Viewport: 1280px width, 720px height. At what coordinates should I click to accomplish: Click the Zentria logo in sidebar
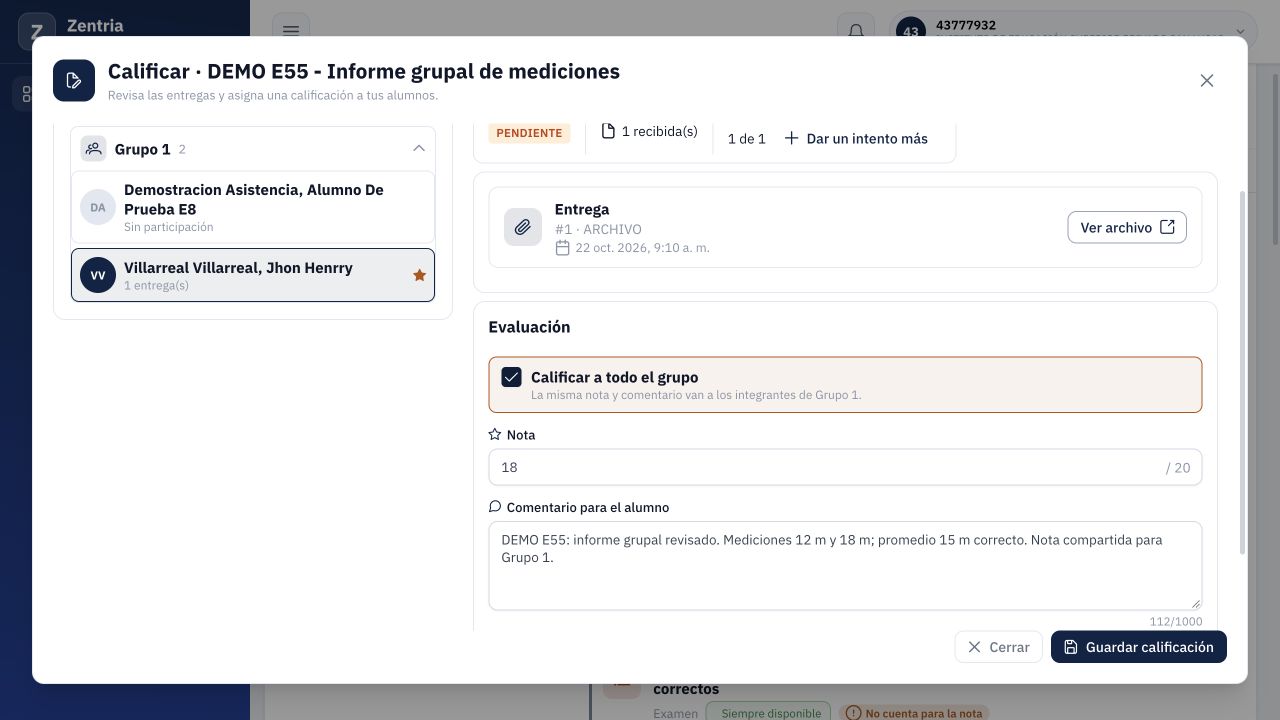pyautogui.click(x=37, y=30)
